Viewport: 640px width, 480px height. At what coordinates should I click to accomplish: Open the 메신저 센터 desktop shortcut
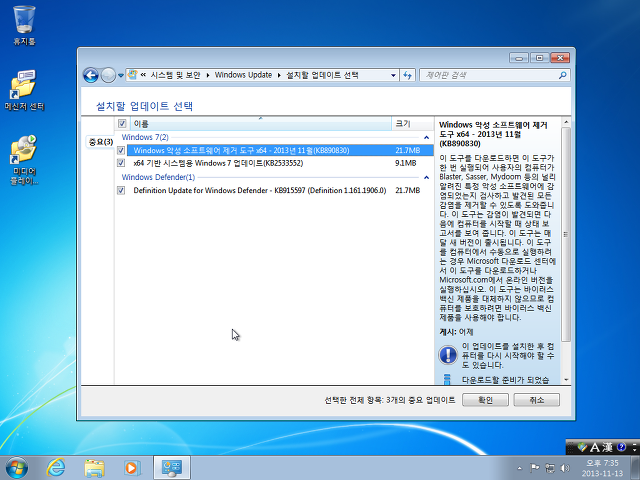(24, 90)
